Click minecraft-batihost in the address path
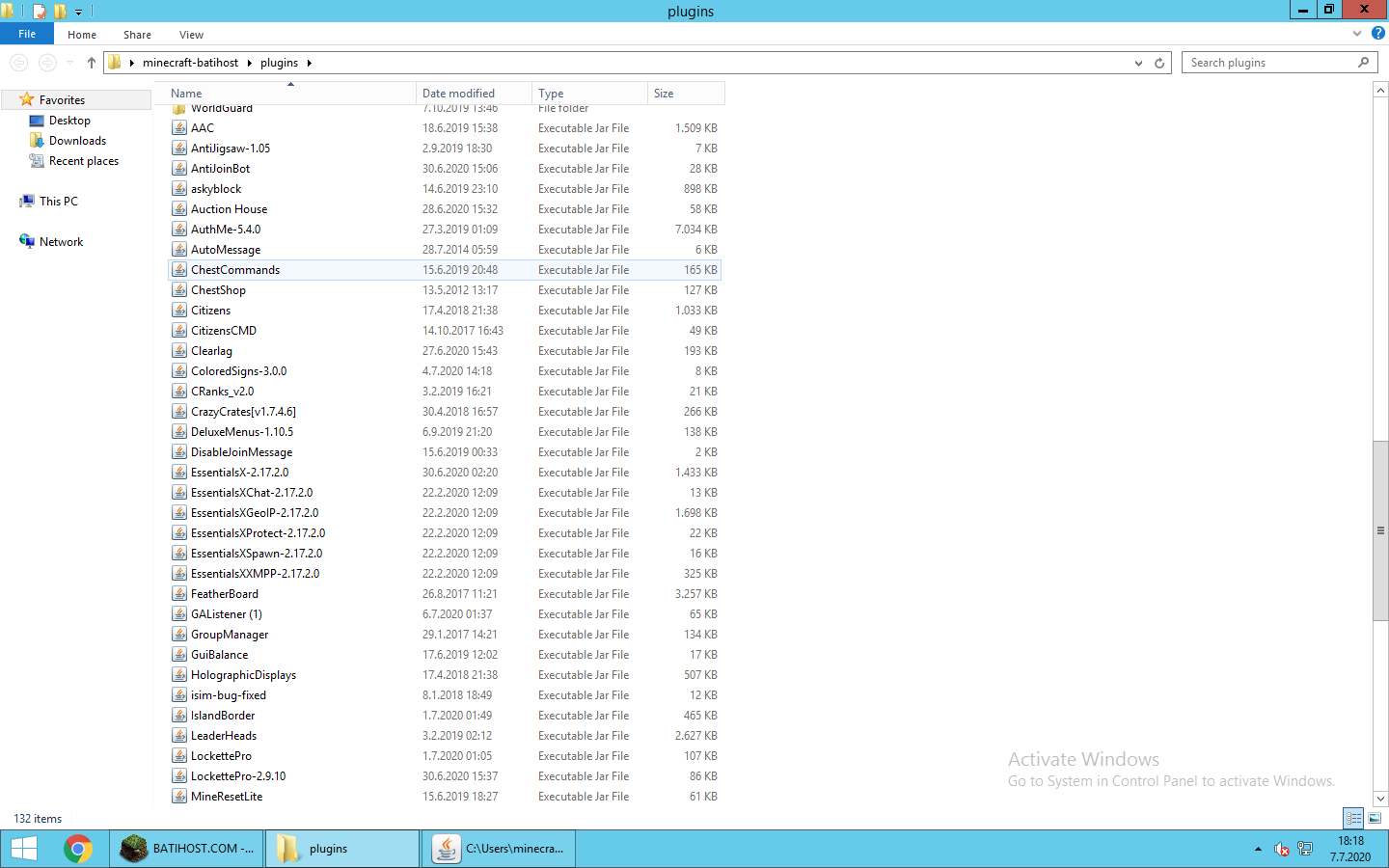The width and height of the screenshot is (1389, 868). (190, 63)
